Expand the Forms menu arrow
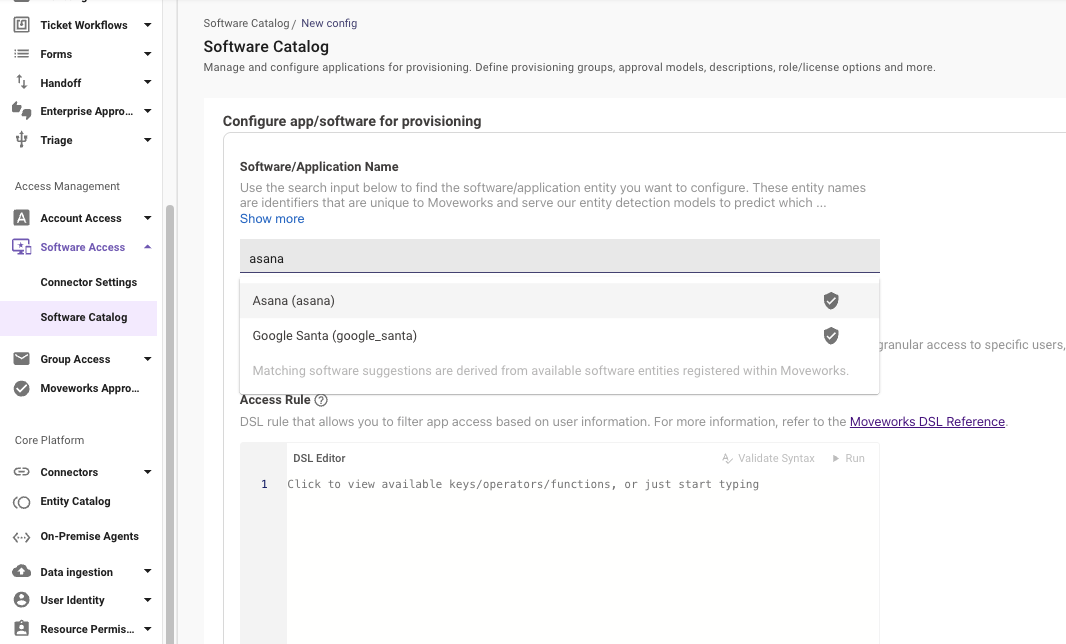1066x644 pixels. point(147,54)
